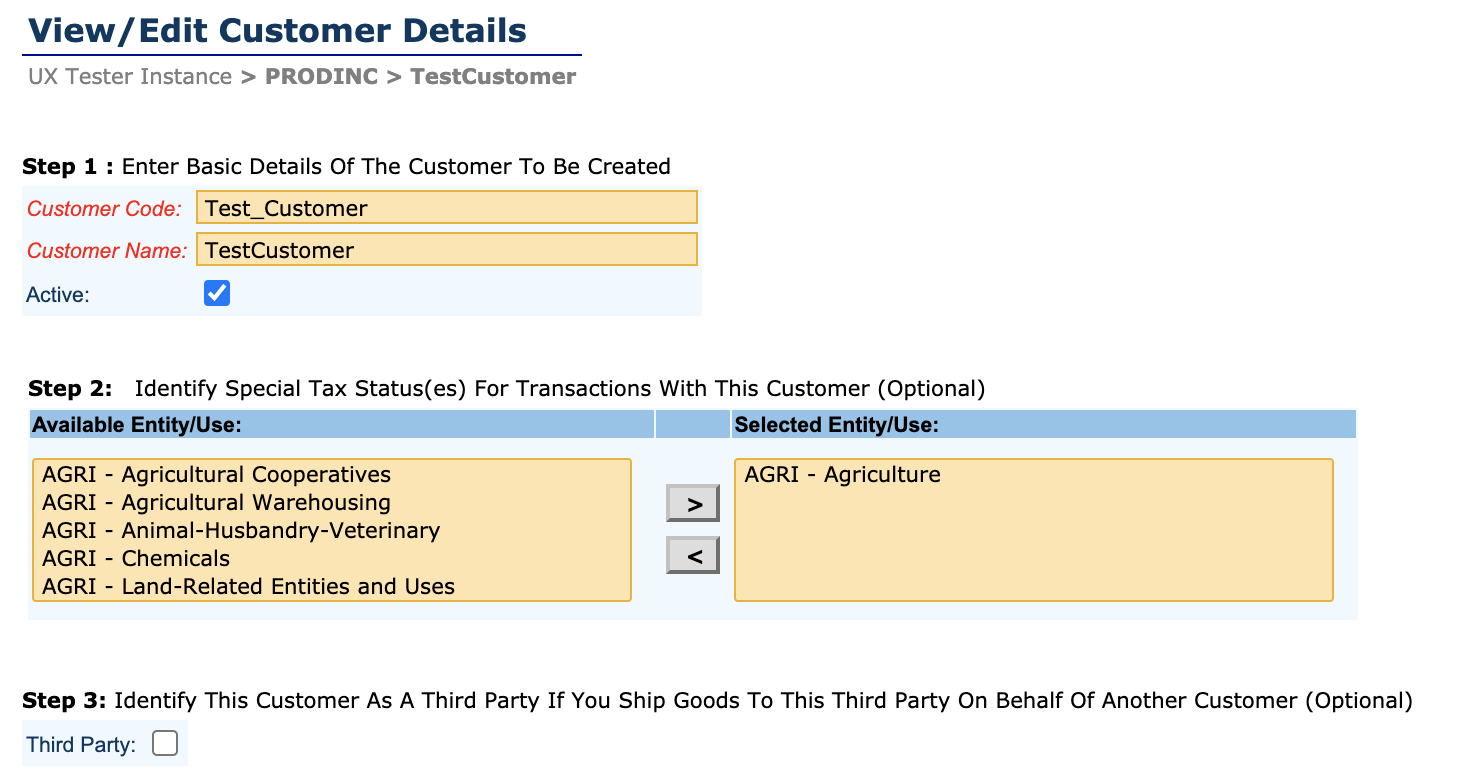Click the Available Entity/Use column header
1460x772 pixels.
pos(137,425)
